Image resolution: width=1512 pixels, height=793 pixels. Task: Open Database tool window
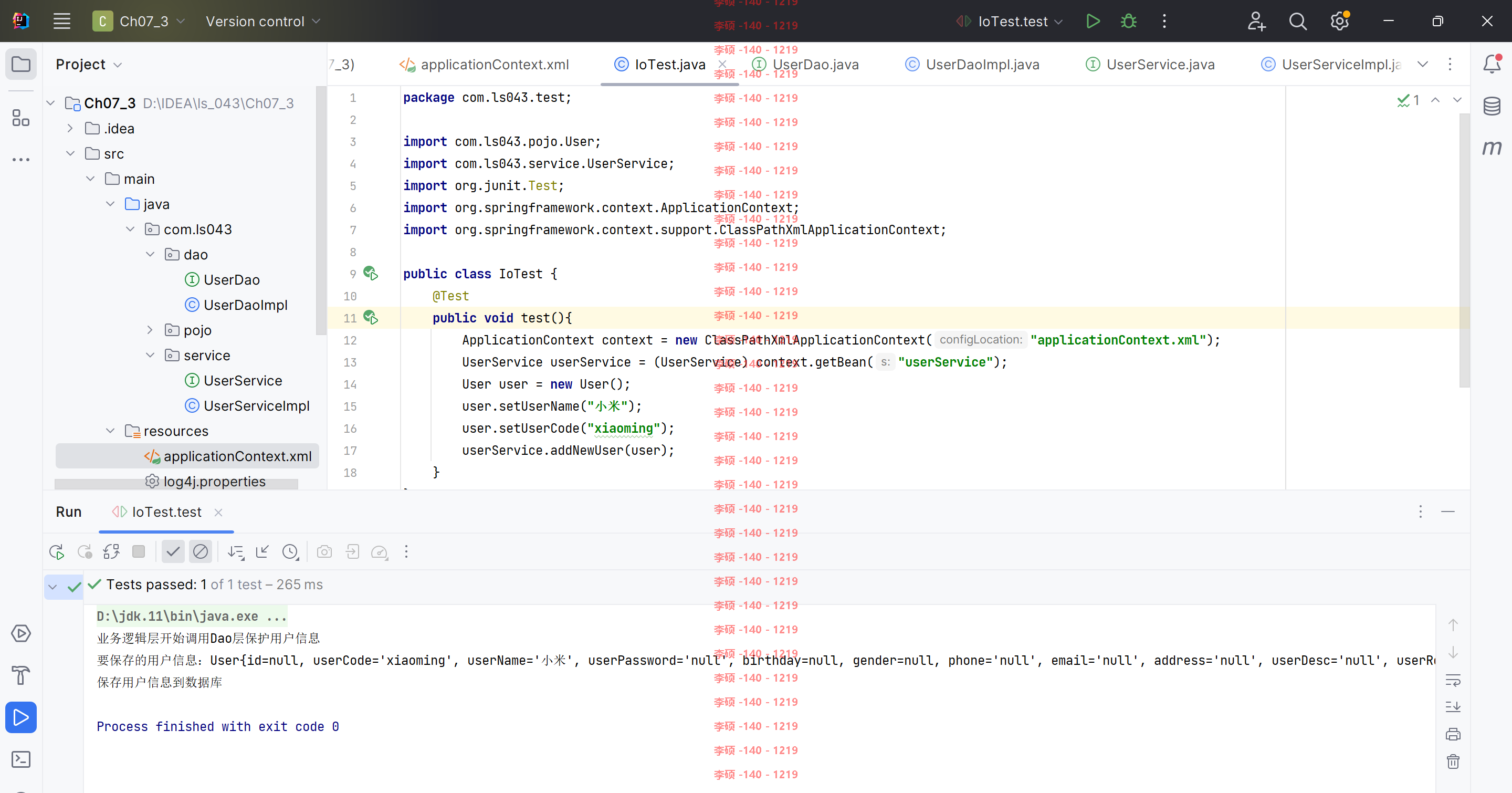coord(1492,106)
